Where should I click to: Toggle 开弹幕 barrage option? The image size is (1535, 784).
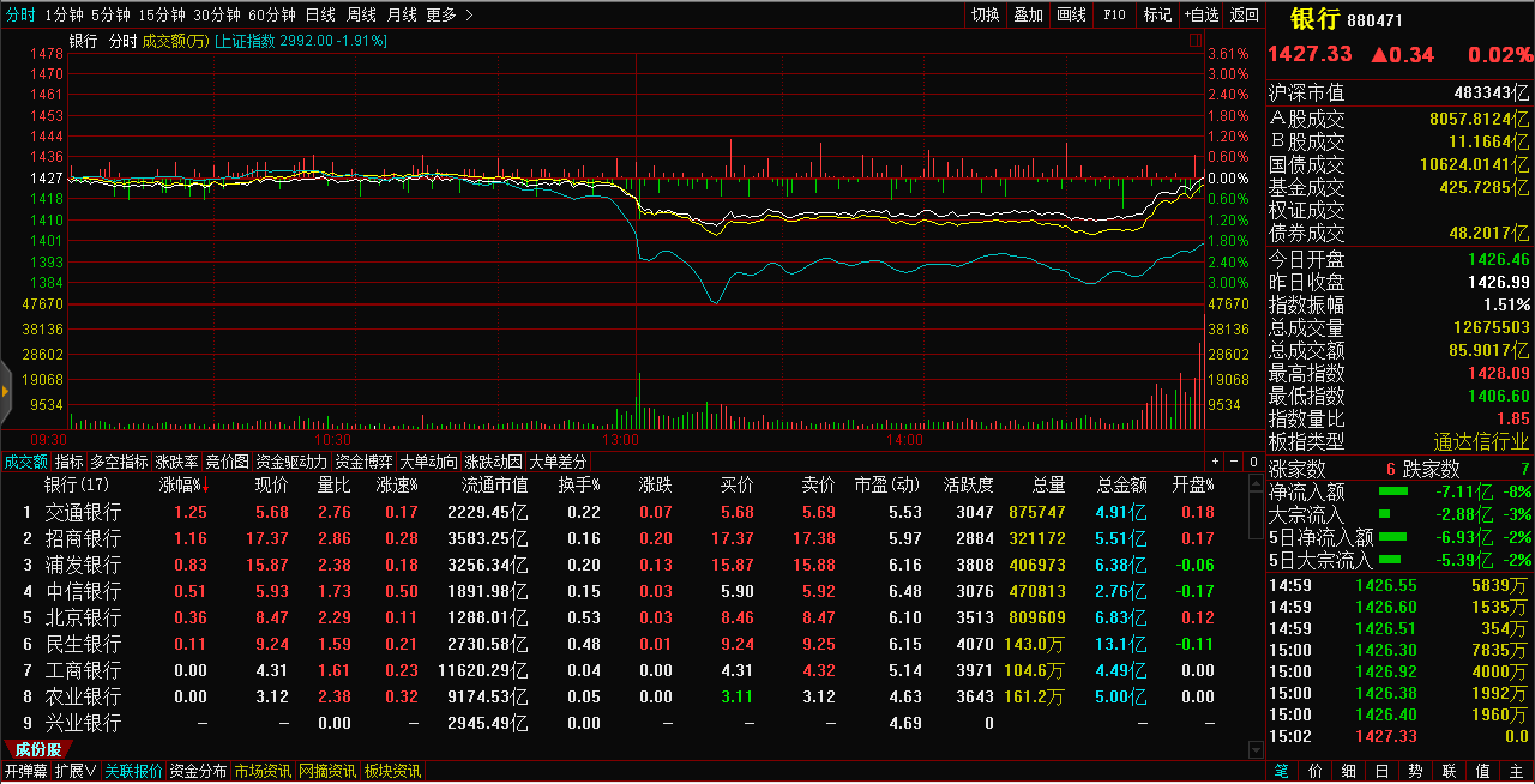tap(26, 771)
